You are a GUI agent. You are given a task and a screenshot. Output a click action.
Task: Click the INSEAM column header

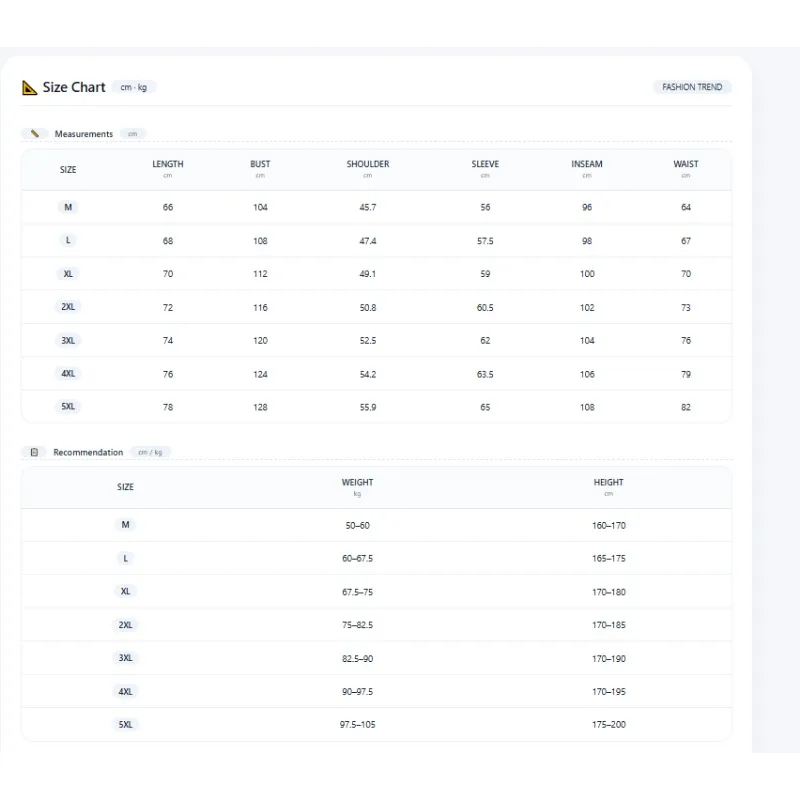pyautogui.click(x=587, y=164)
